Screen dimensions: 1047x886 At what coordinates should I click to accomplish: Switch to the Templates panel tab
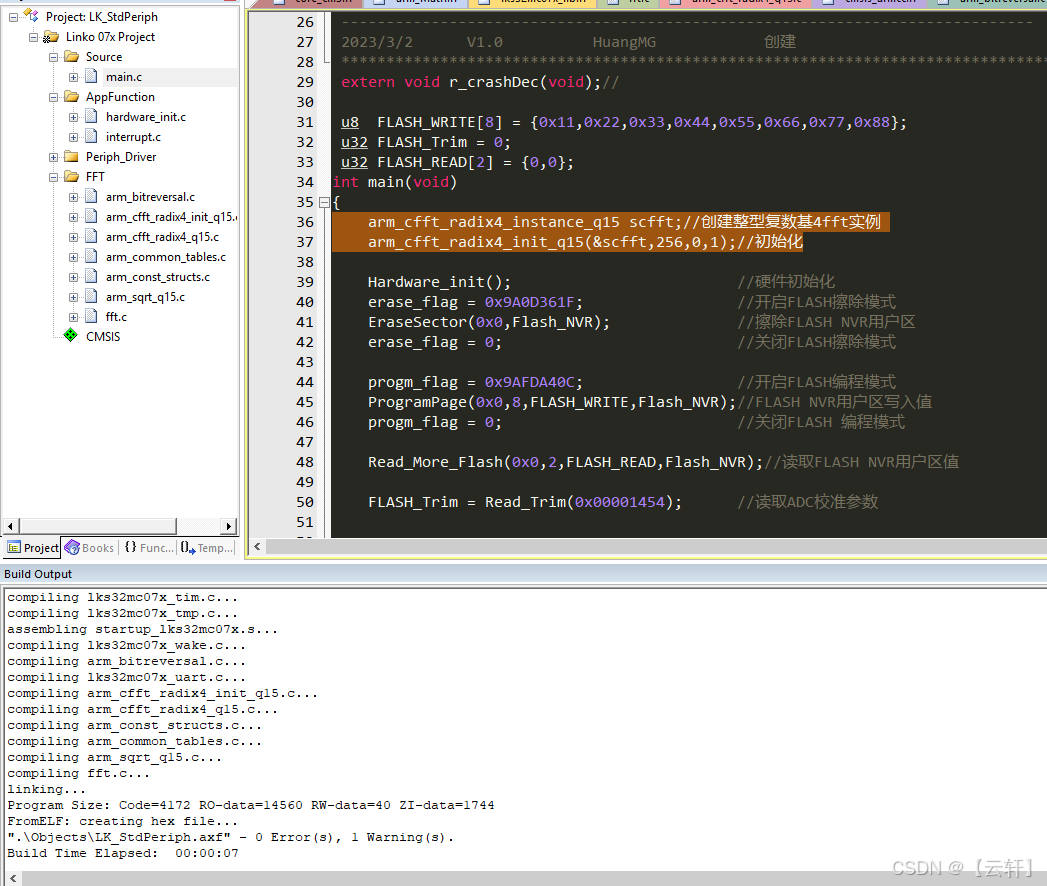click(206, 547)
